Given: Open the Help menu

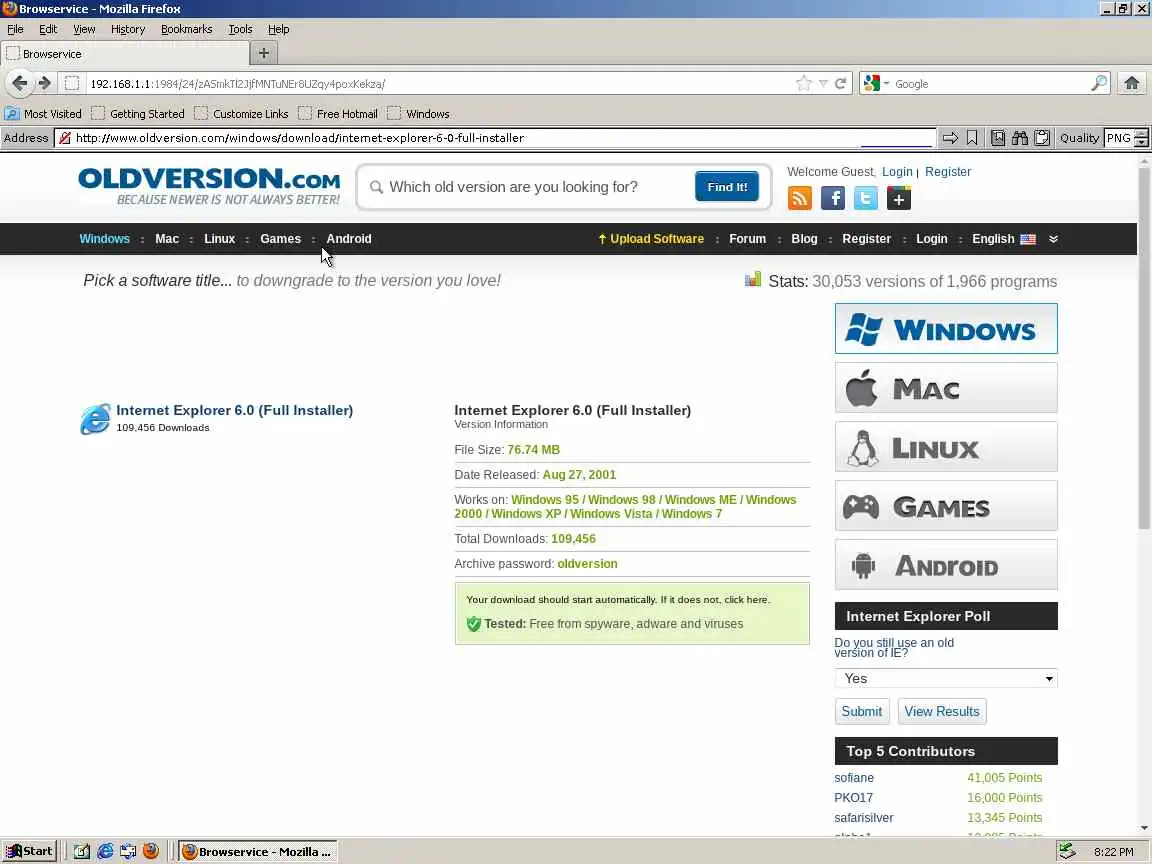Looking at the screenshot, I should (278, 29).
